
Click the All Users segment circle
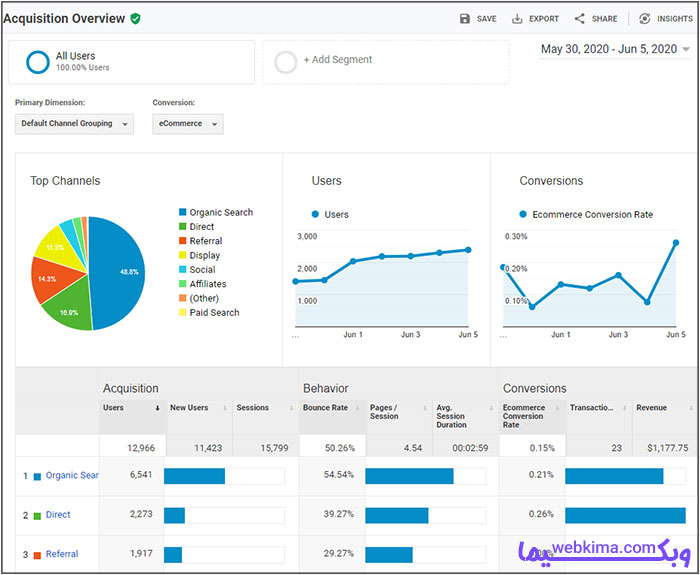tap(38, 62)
